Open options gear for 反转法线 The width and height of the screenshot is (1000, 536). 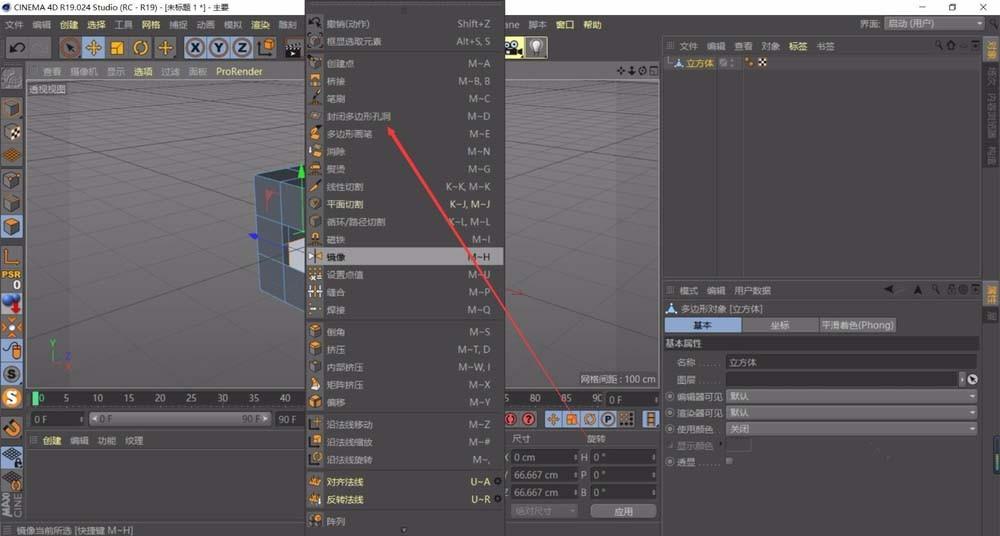click(498, 499)
